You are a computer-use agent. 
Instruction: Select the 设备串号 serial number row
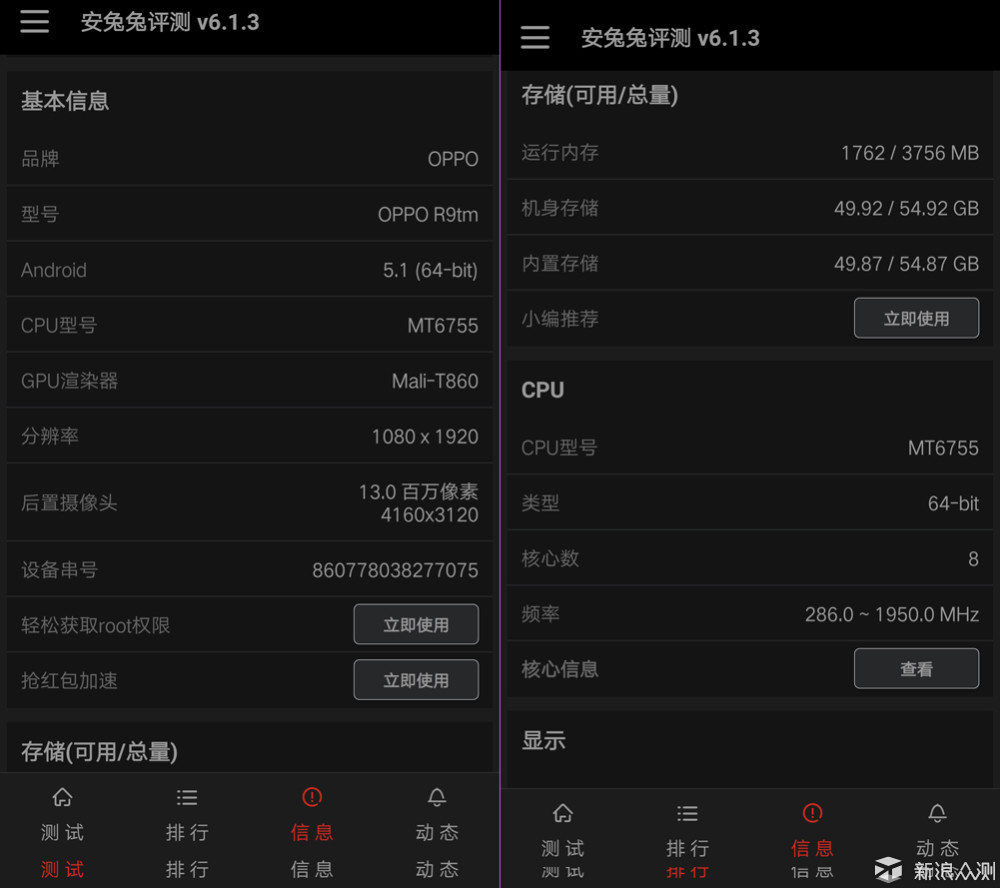(250, 569)
